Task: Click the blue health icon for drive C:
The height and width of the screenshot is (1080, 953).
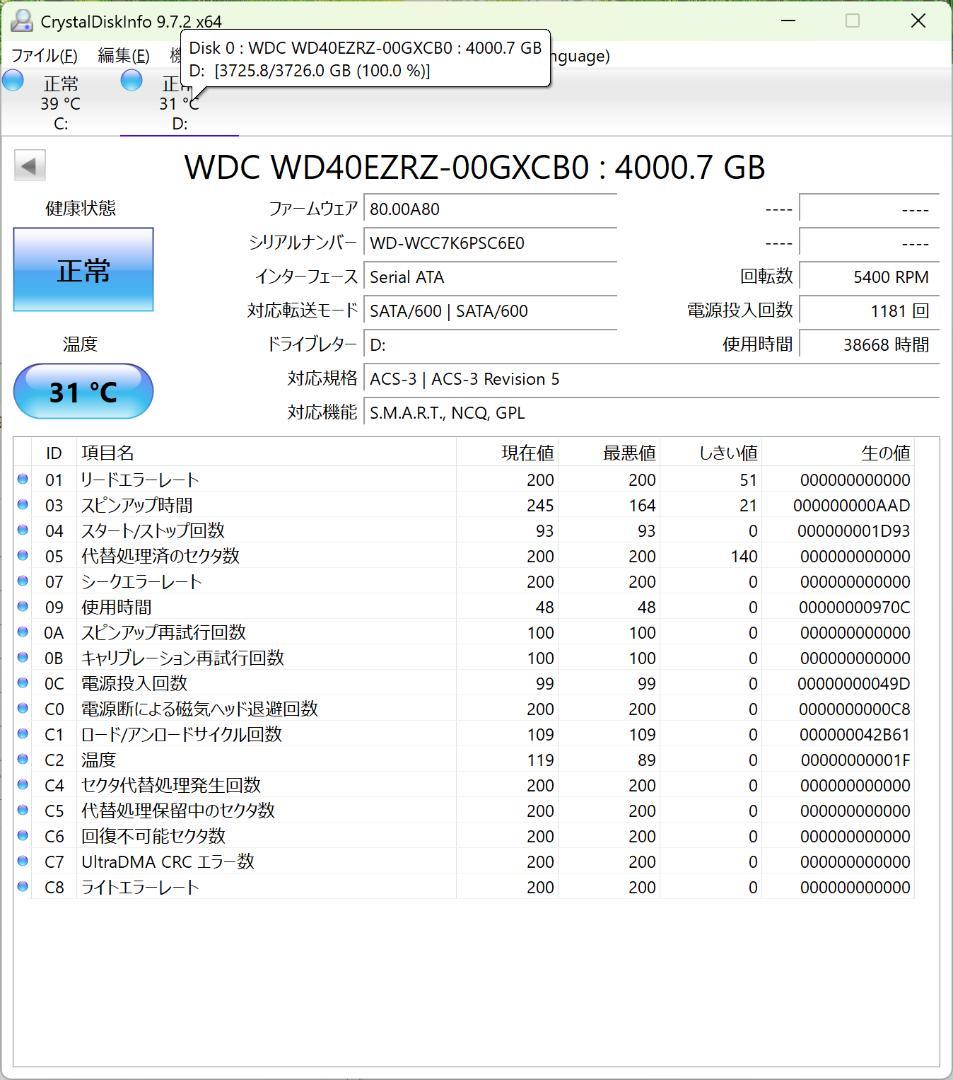Action: point(13,81)
